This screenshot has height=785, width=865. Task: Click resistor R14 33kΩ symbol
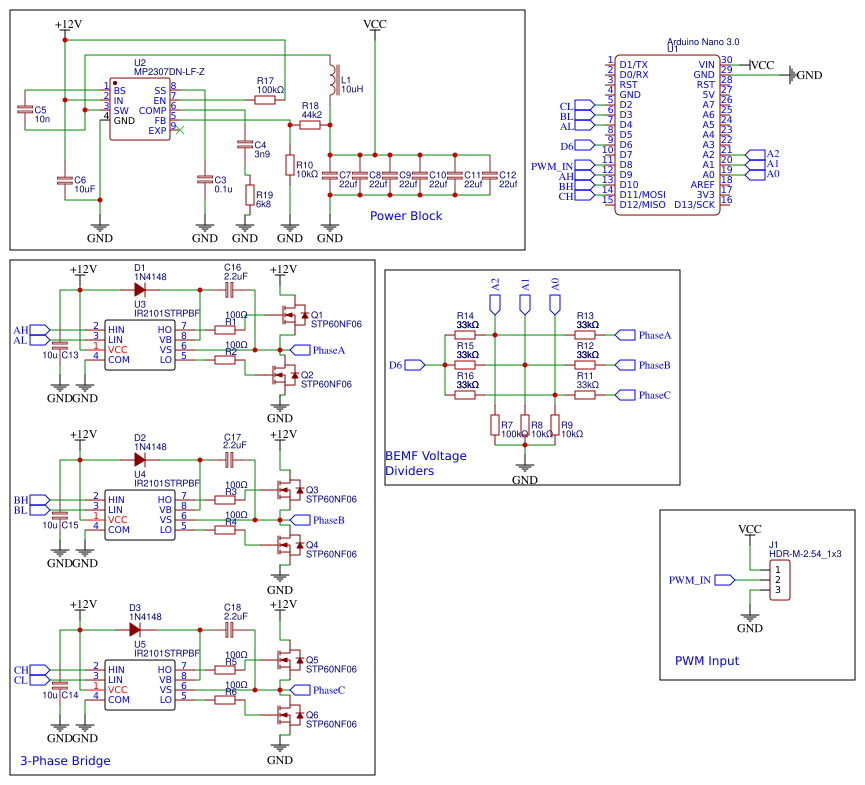(x=465, y=335)
